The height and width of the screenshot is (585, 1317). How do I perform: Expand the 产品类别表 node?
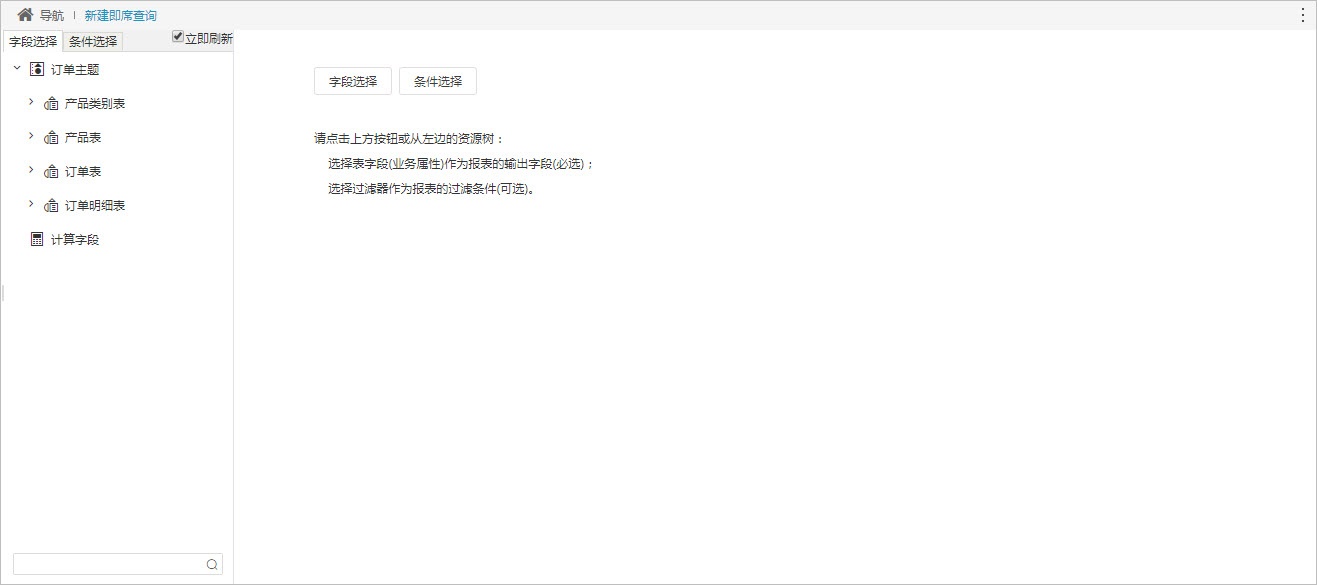[x=31, y=102]
